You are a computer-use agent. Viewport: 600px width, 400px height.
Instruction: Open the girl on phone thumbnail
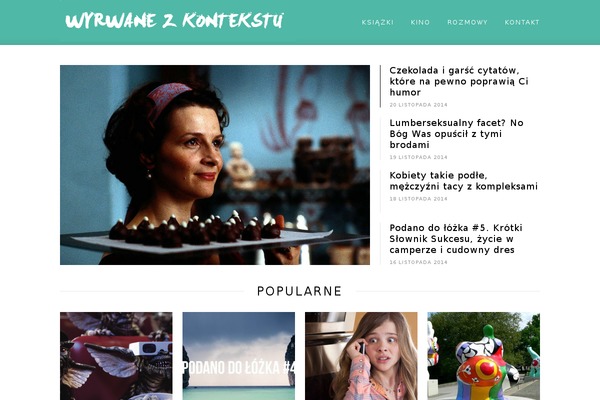361,356
